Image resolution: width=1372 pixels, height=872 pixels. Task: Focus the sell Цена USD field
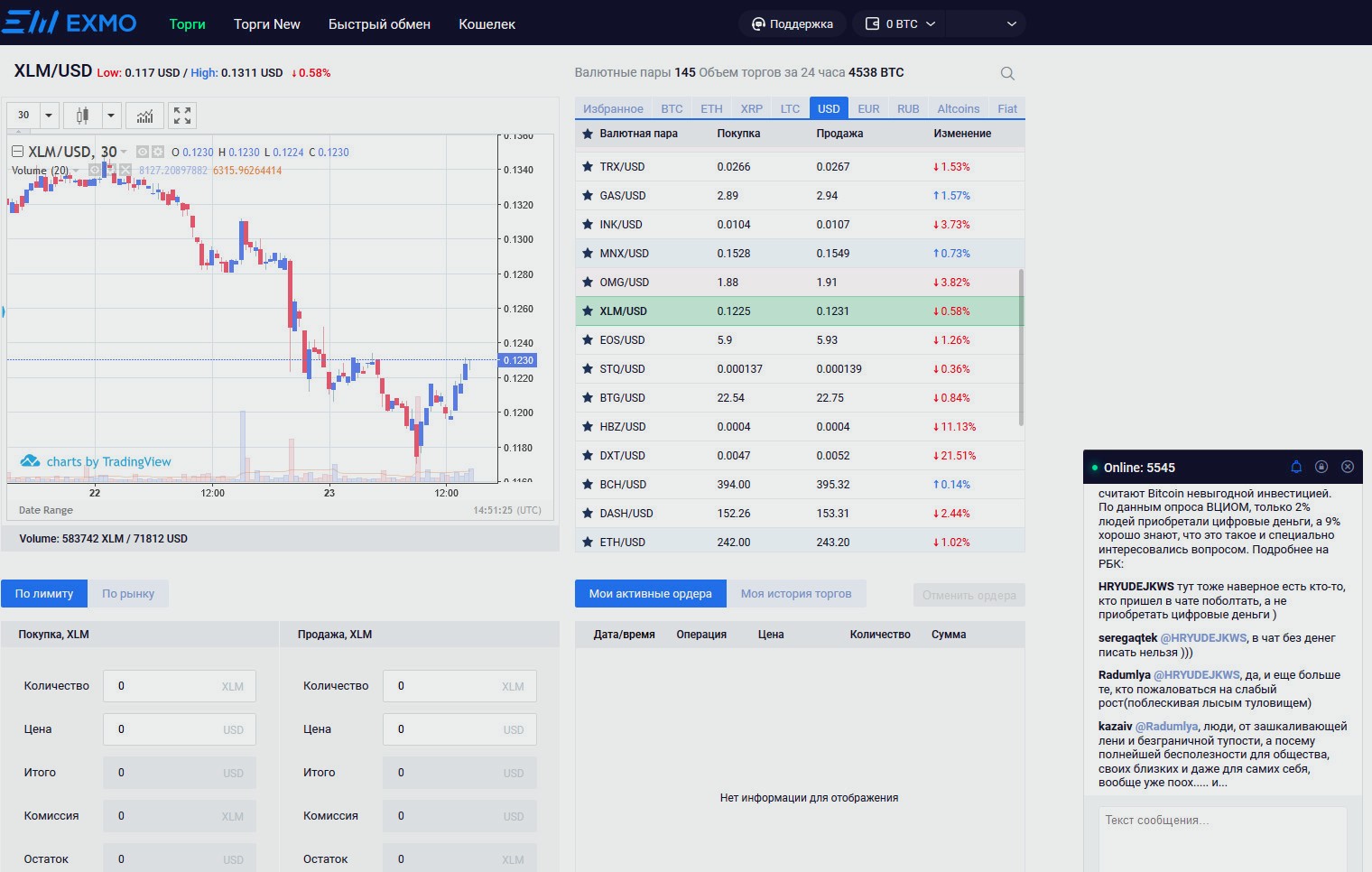pyautogui.click(x=459, y=729)
